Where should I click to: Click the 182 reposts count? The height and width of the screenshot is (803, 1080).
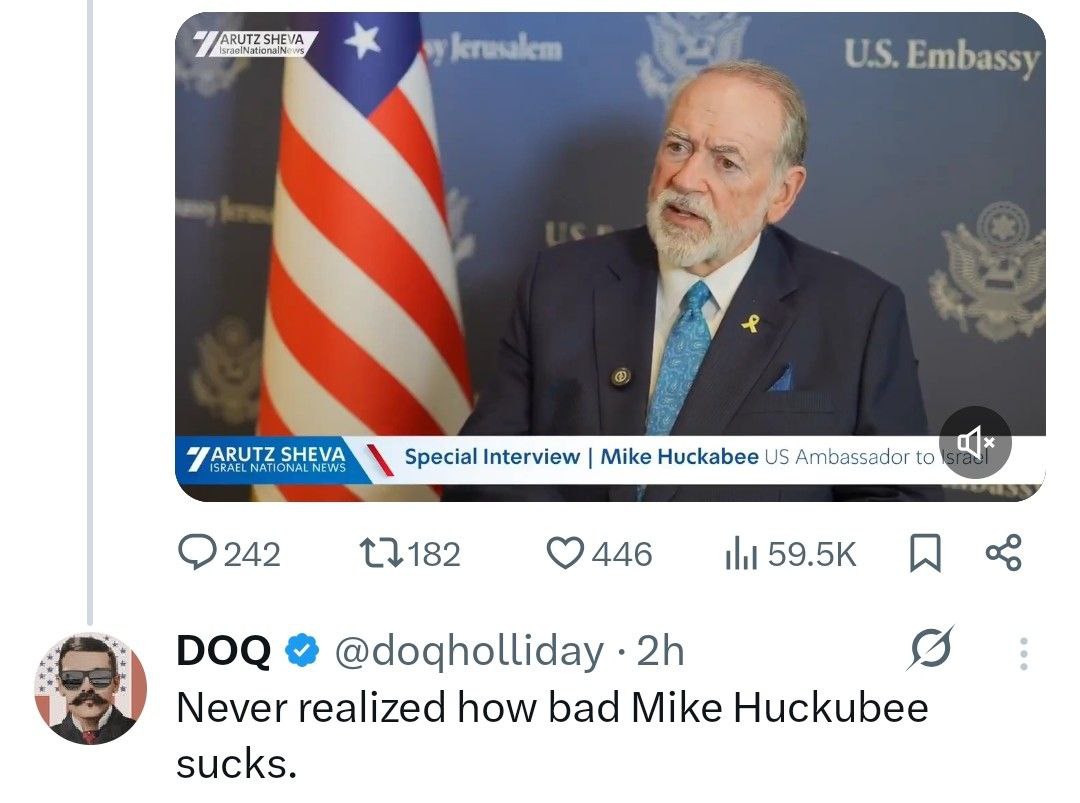(x=434, y=554)
